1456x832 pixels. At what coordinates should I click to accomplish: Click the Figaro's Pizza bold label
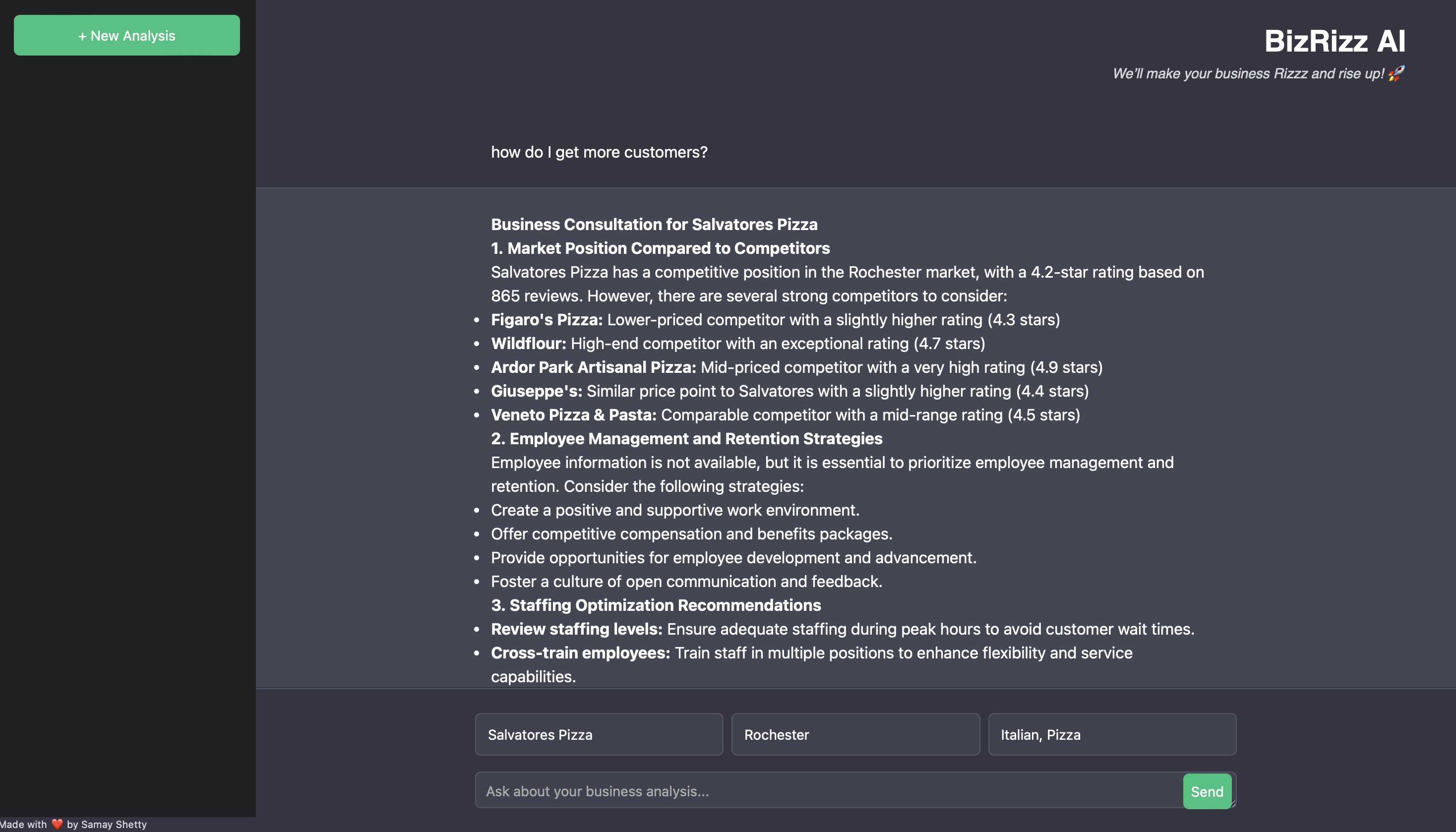[546, 319]
